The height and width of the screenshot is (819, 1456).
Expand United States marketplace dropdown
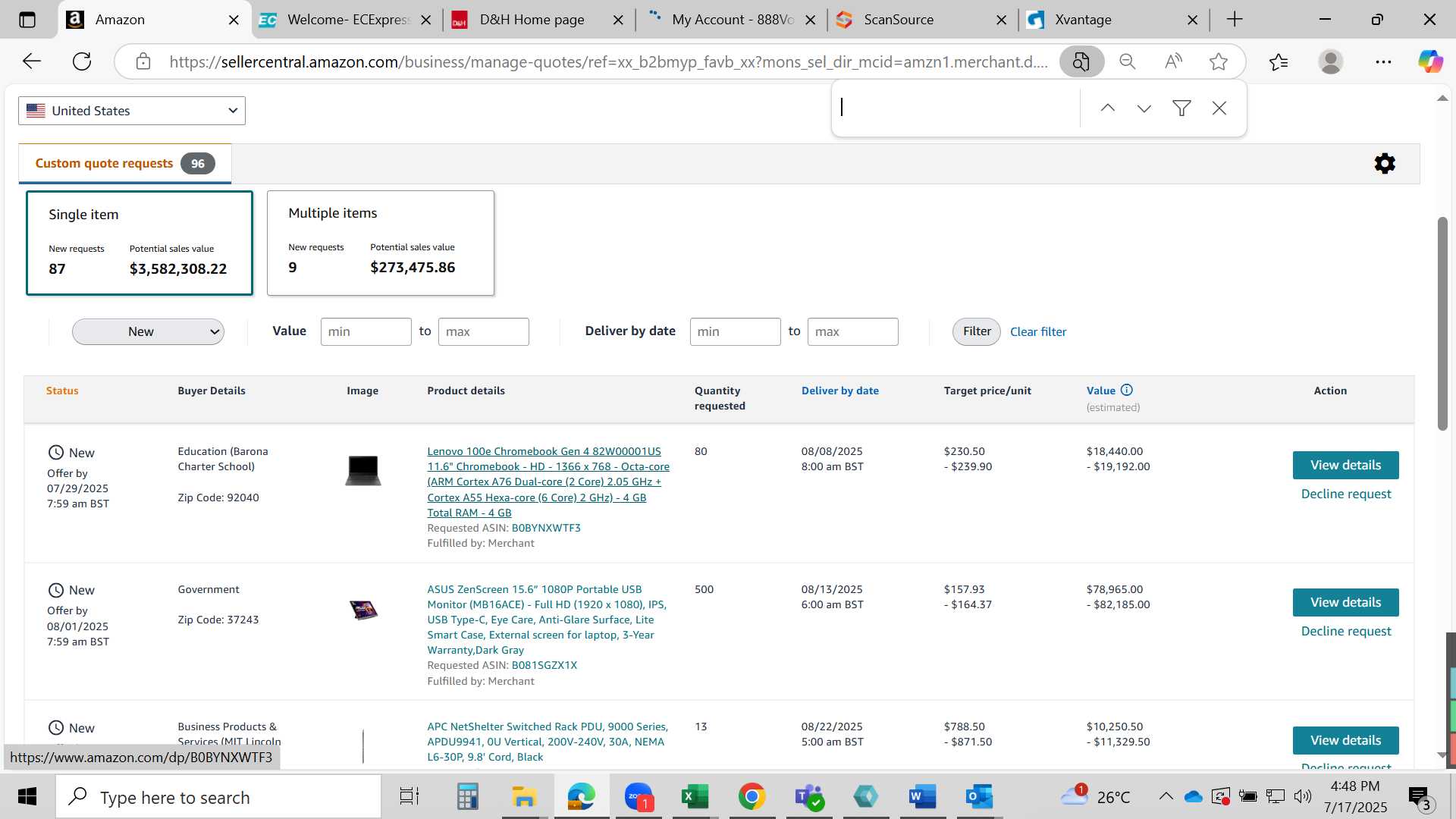(132, 111)
